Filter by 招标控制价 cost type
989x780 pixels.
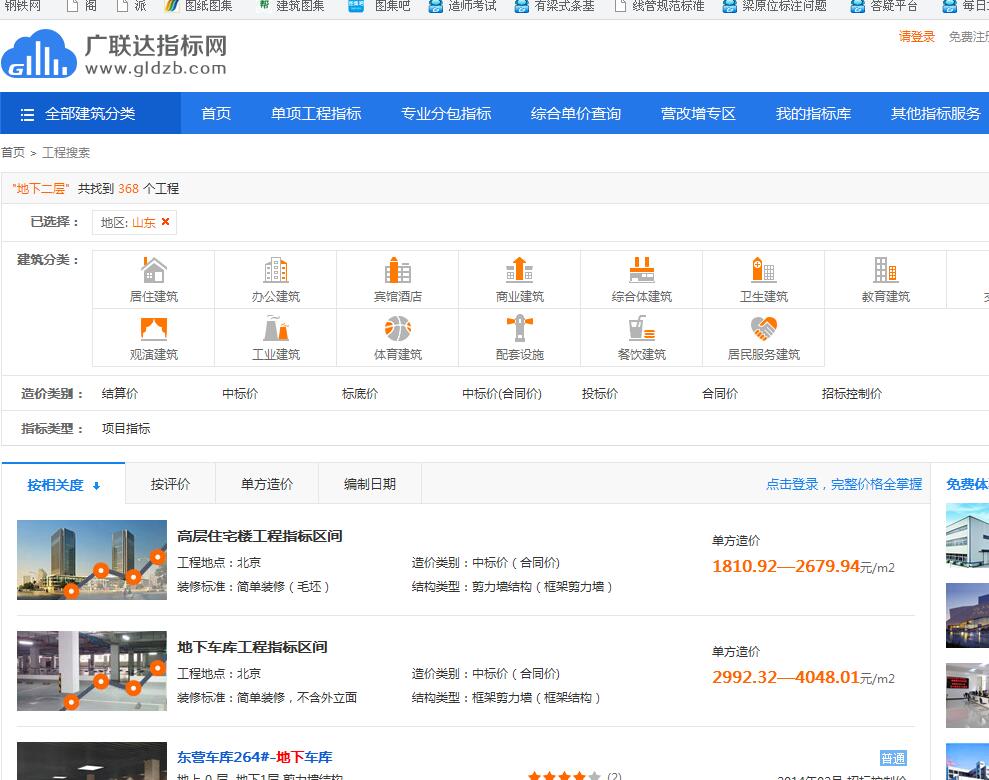pos(851,393)
